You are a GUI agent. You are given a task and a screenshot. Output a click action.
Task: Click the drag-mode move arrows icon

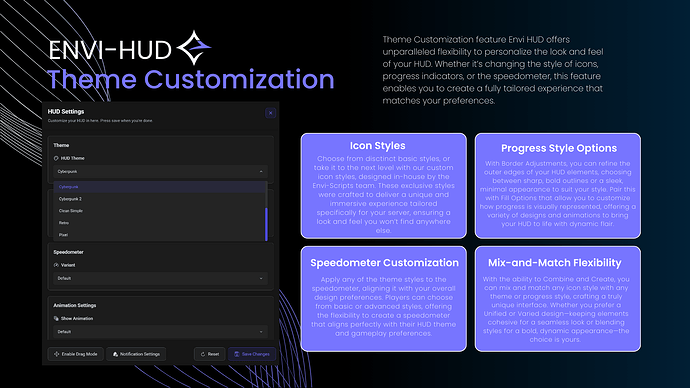(x=56, y=354)
